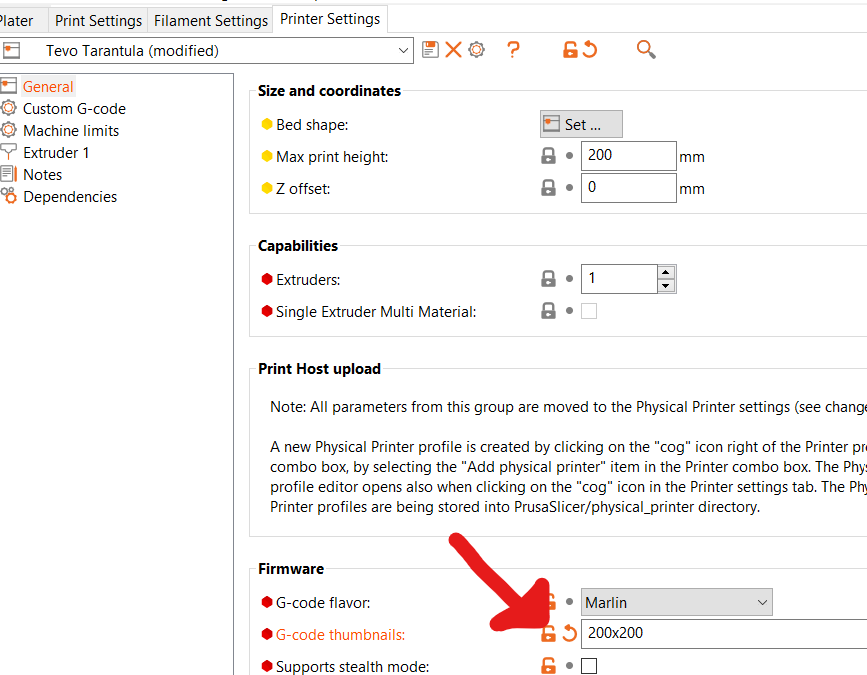Enable the Supports stealth mode checkbox
The height and width of the screenshot is (675, 867).
[x=589, y=666]
